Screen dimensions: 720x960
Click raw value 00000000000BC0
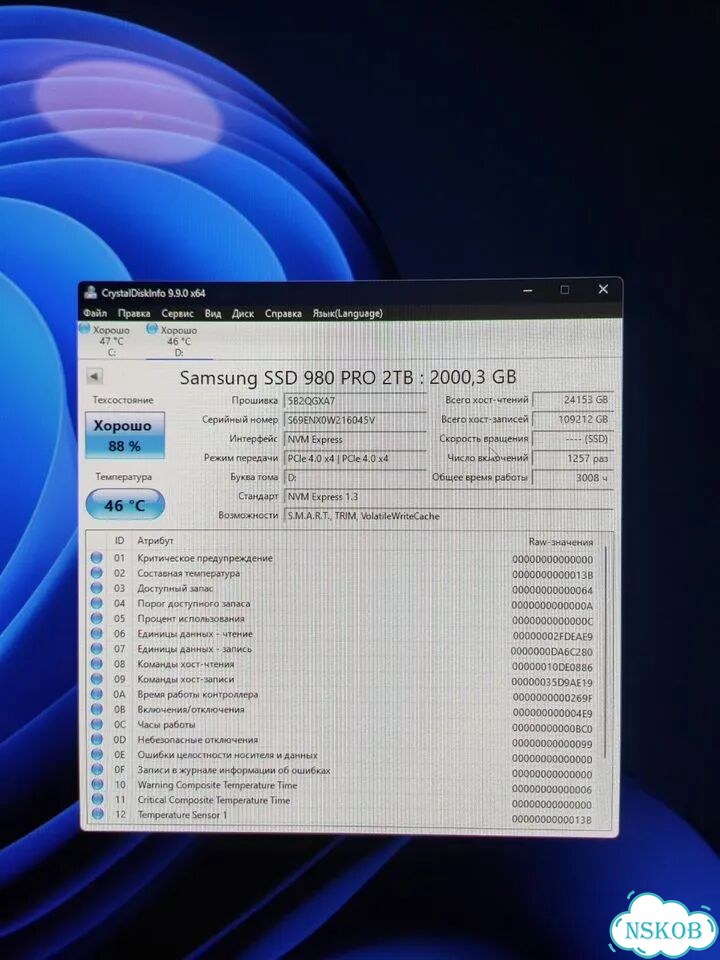[552, 728]
